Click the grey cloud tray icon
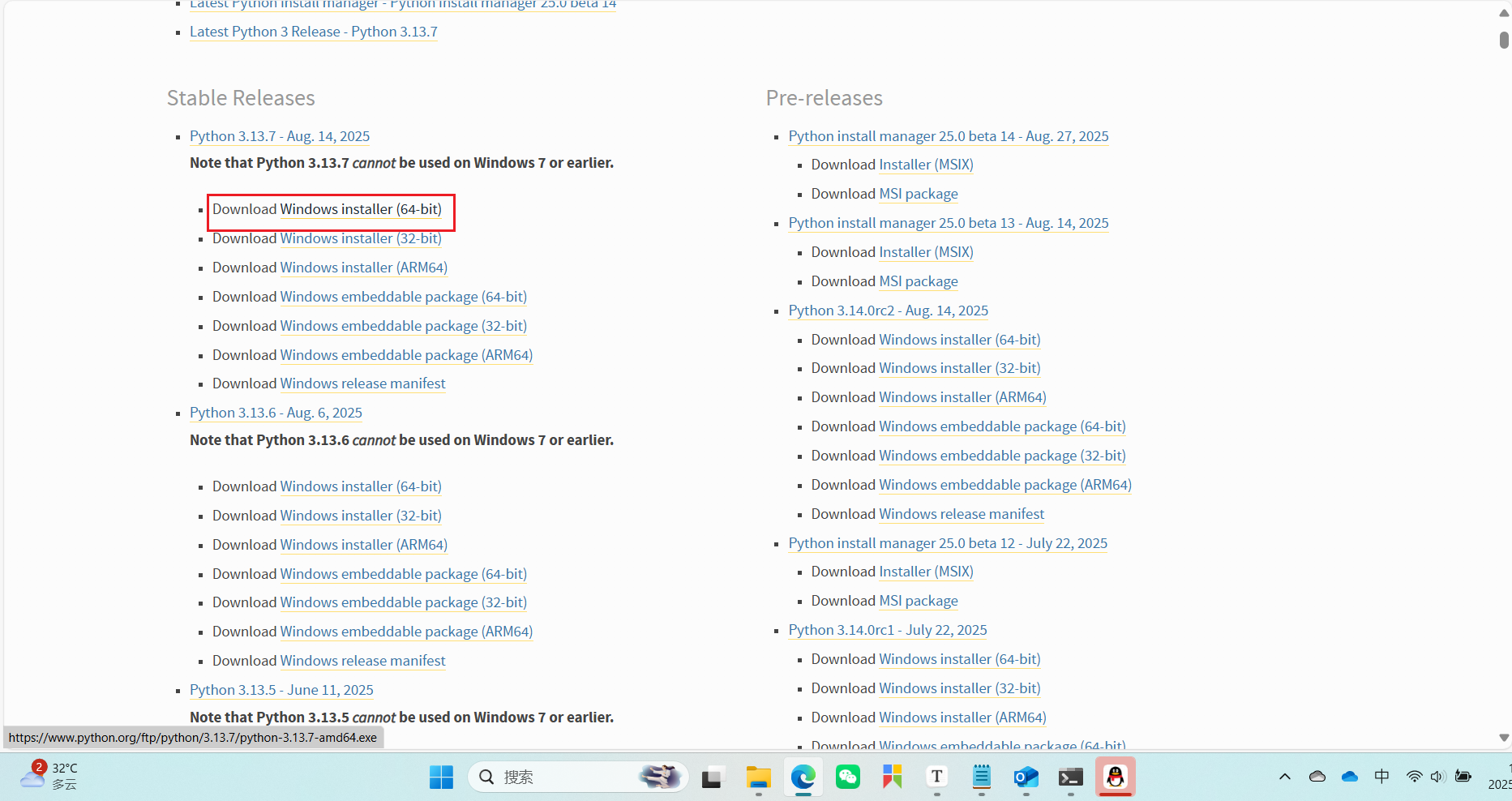The height and width of the screenshot is (801, 1512). pos(1317,777)
